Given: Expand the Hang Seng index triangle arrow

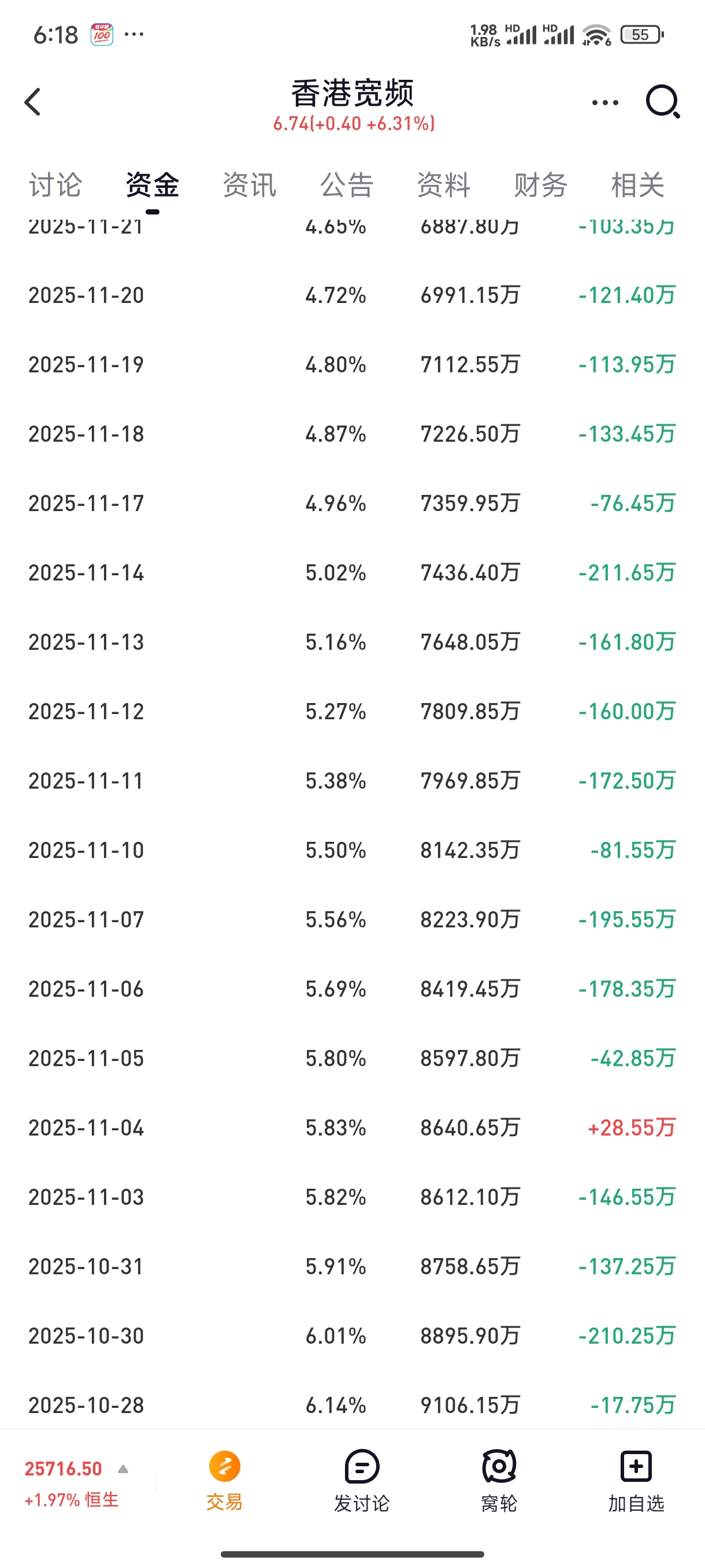Looking at the screenshot, I should point(123,1469).
